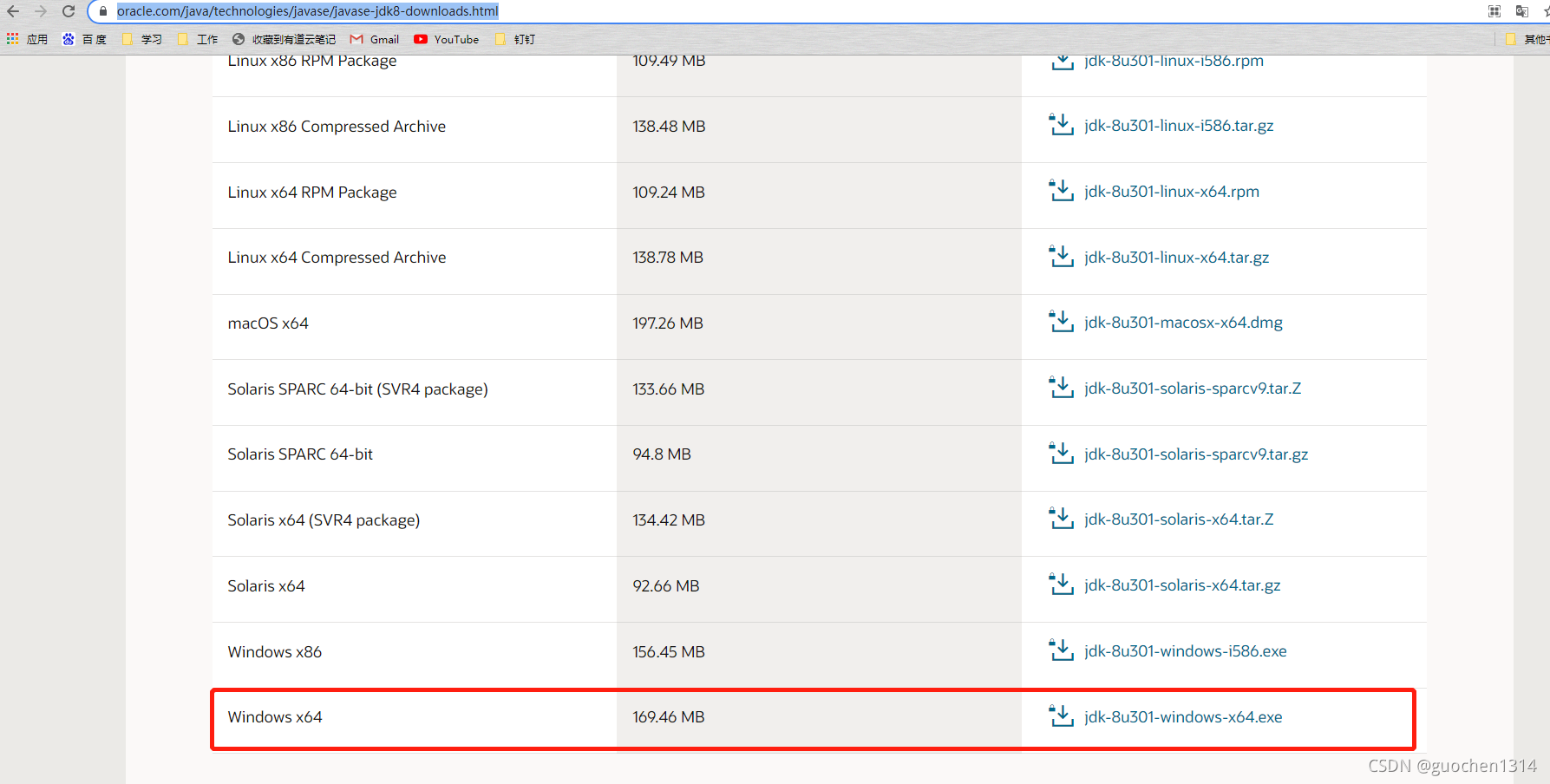1550x784 pixels.
Task: Download jdk-8u301-solaris-x64.tar.gz link
Action: (x=1182, y=585)
